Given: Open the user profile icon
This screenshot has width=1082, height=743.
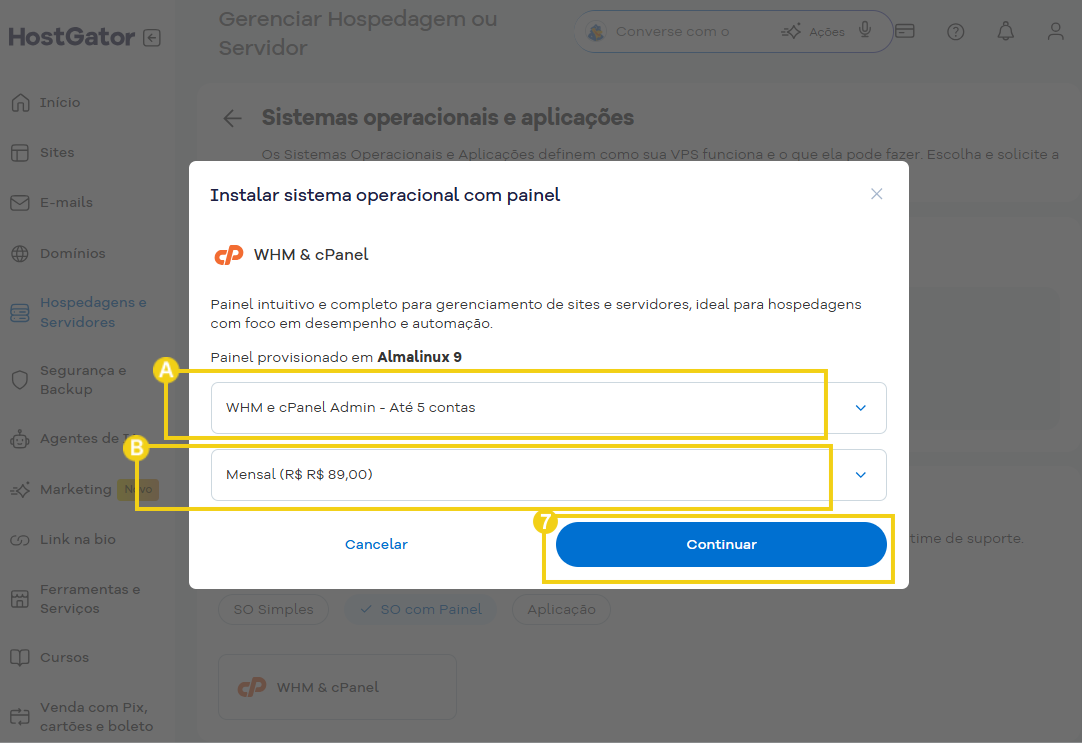Looking at the screenshot, I should [1055, 31].
